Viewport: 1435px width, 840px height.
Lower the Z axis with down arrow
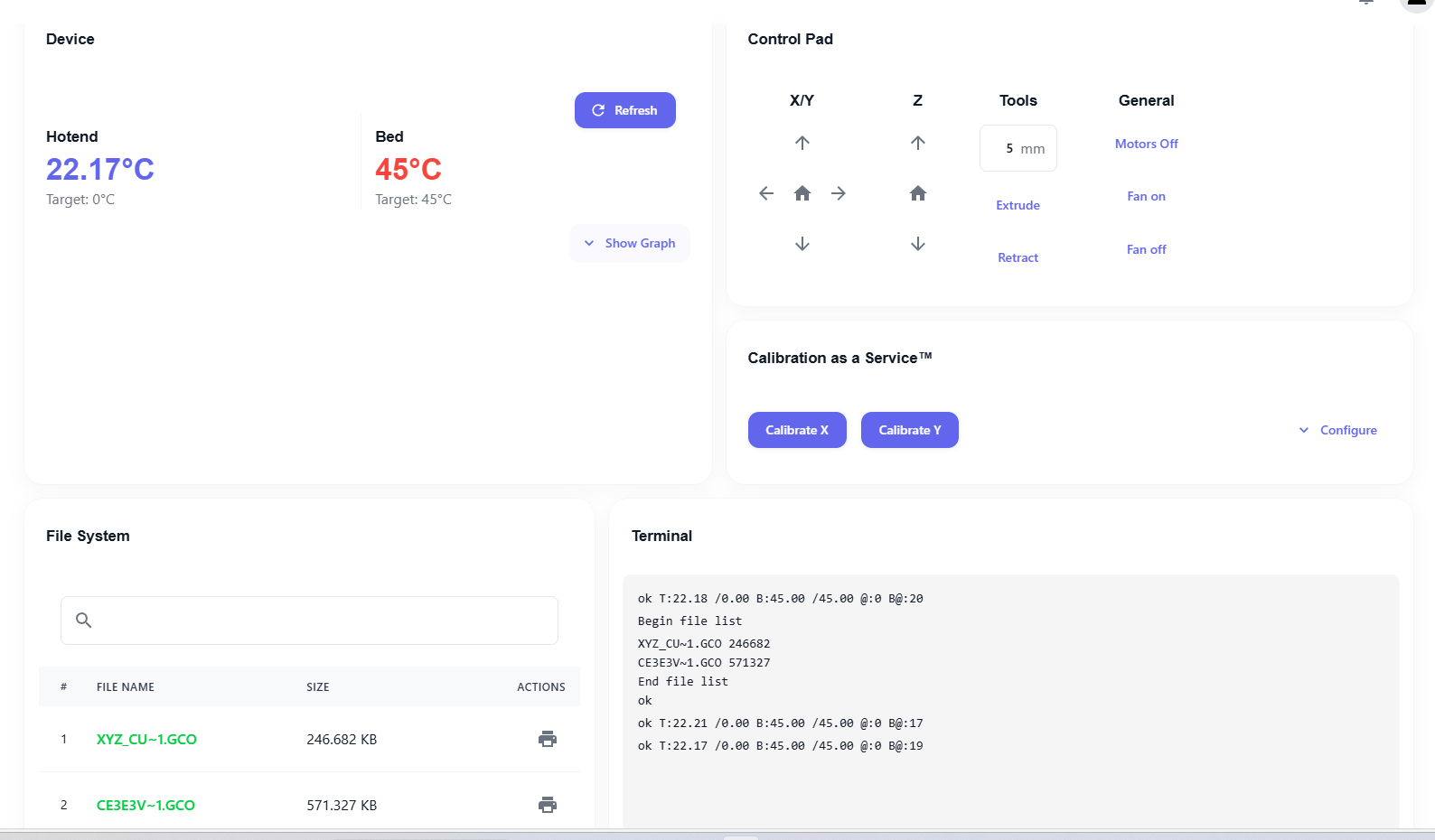917,244
